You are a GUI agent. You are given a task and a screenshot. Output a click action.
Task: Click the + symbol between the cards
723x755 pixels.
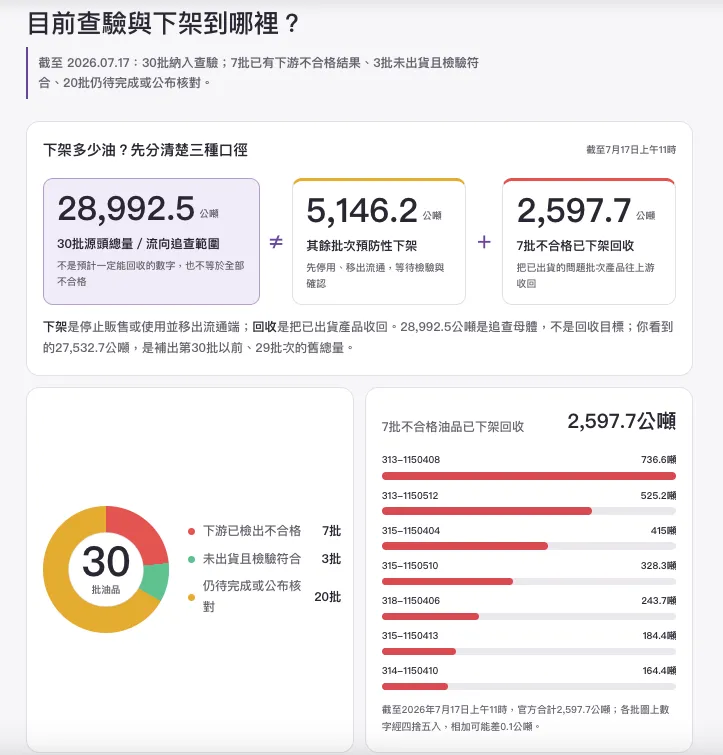click(x=484, y=241)
